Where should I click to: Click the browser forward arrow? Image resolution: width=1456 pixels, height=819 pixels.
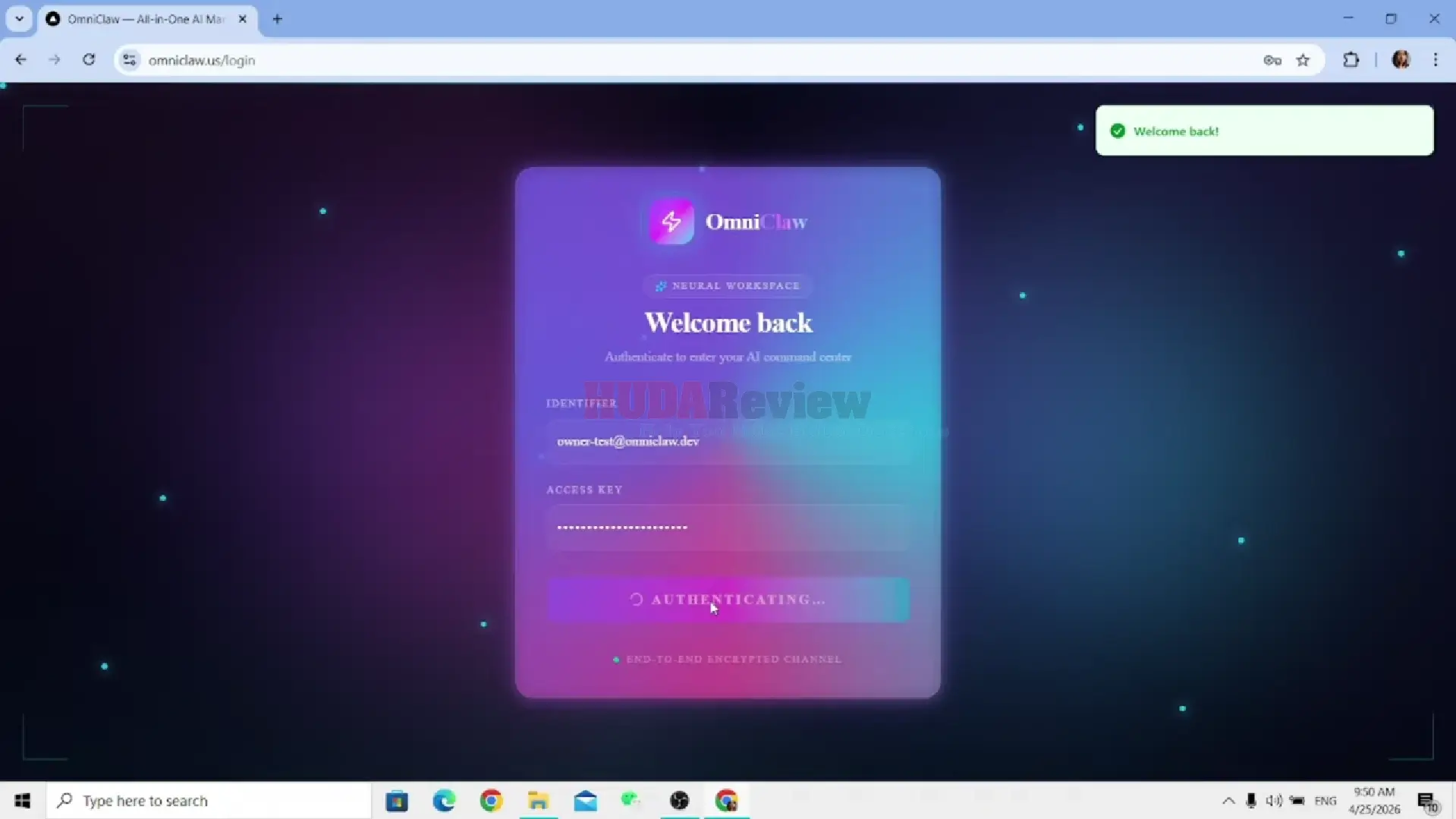[x=55, y=60]
